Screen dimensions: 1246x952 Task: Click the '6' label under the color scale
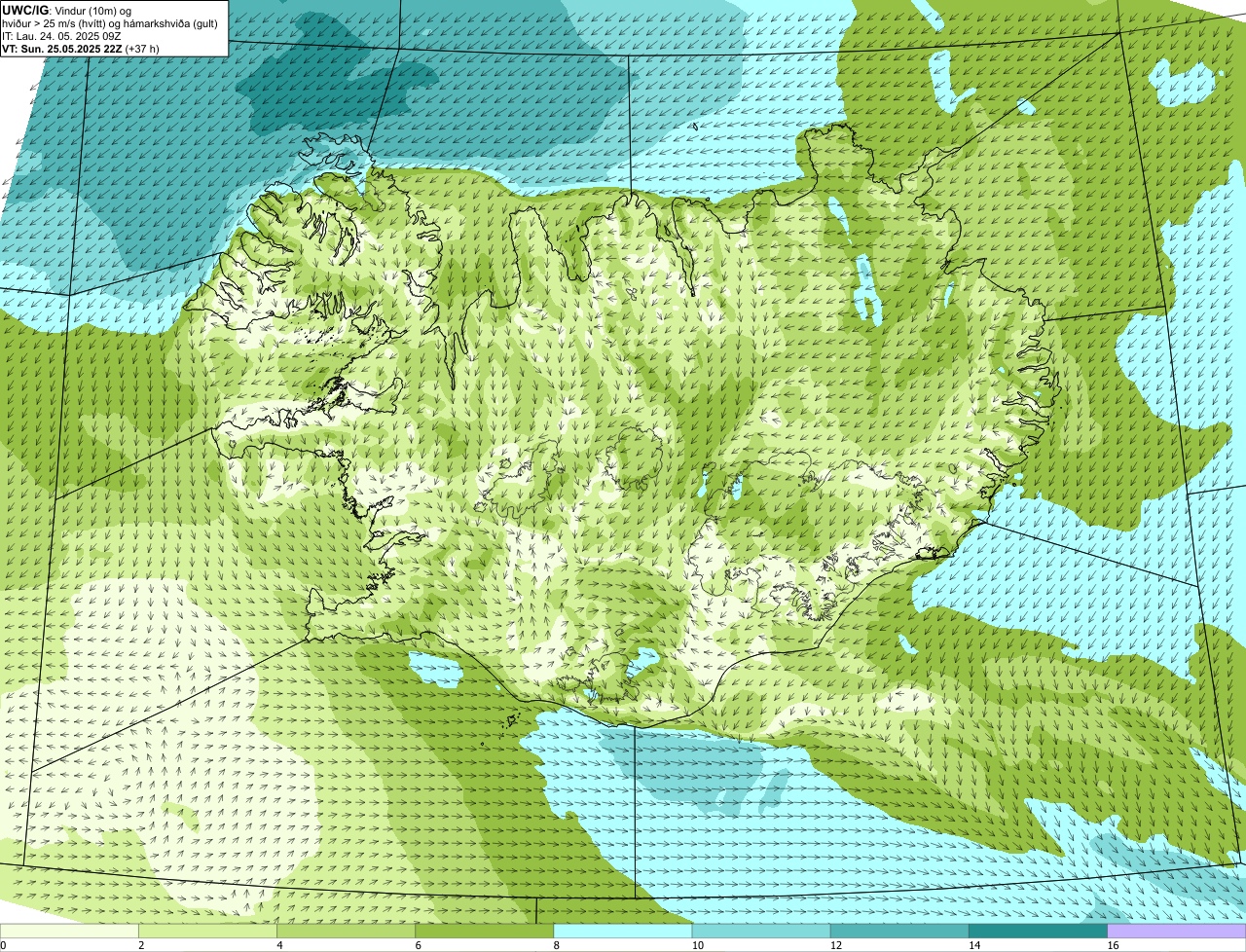click(x=418, y=945)
